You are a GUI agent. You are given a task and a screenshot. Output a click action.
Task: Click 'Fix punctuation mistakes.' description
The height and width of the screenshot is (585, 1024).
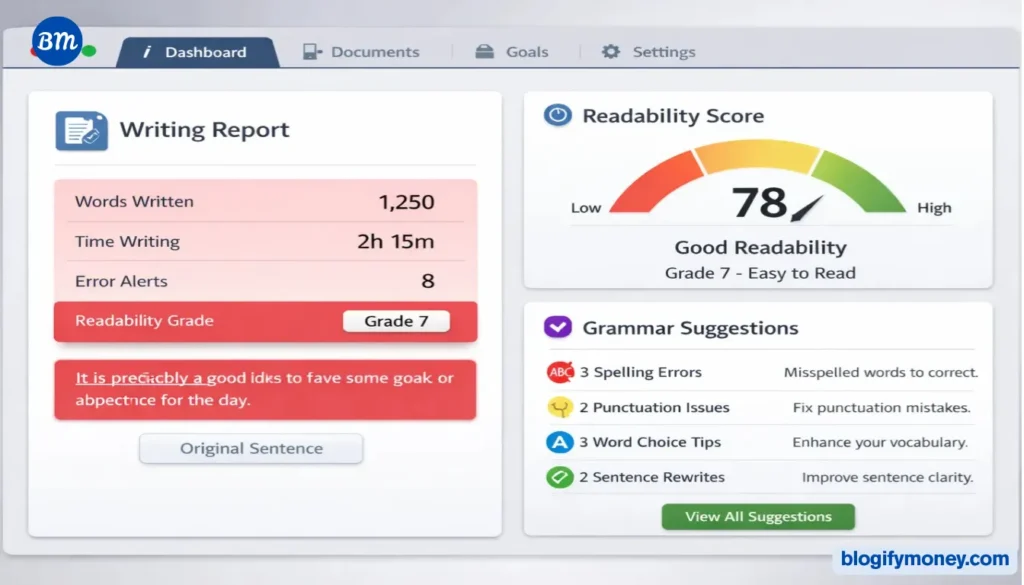point(882,407)
